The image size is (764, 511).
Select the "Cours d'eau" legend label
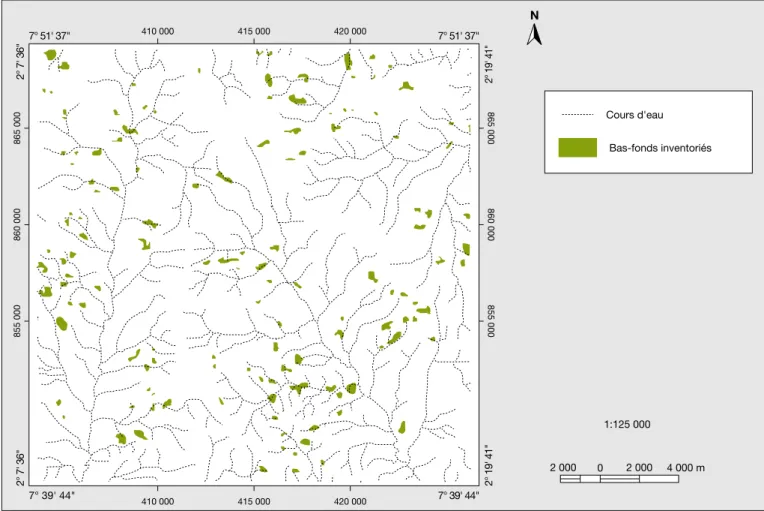coord(634,115)
